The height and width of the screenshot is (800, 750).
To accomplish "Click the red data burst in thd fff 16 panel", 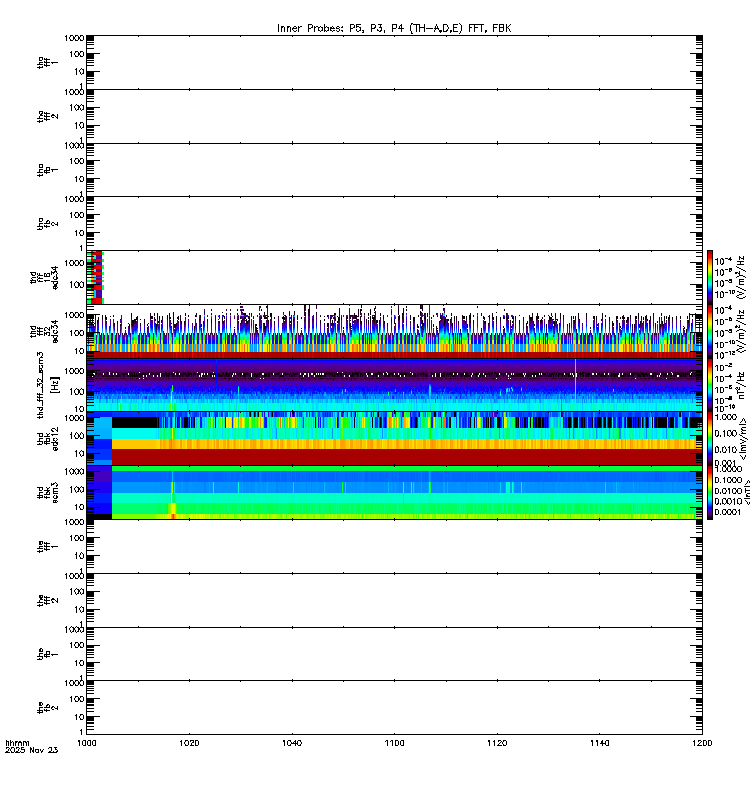I will pos(95,277).
